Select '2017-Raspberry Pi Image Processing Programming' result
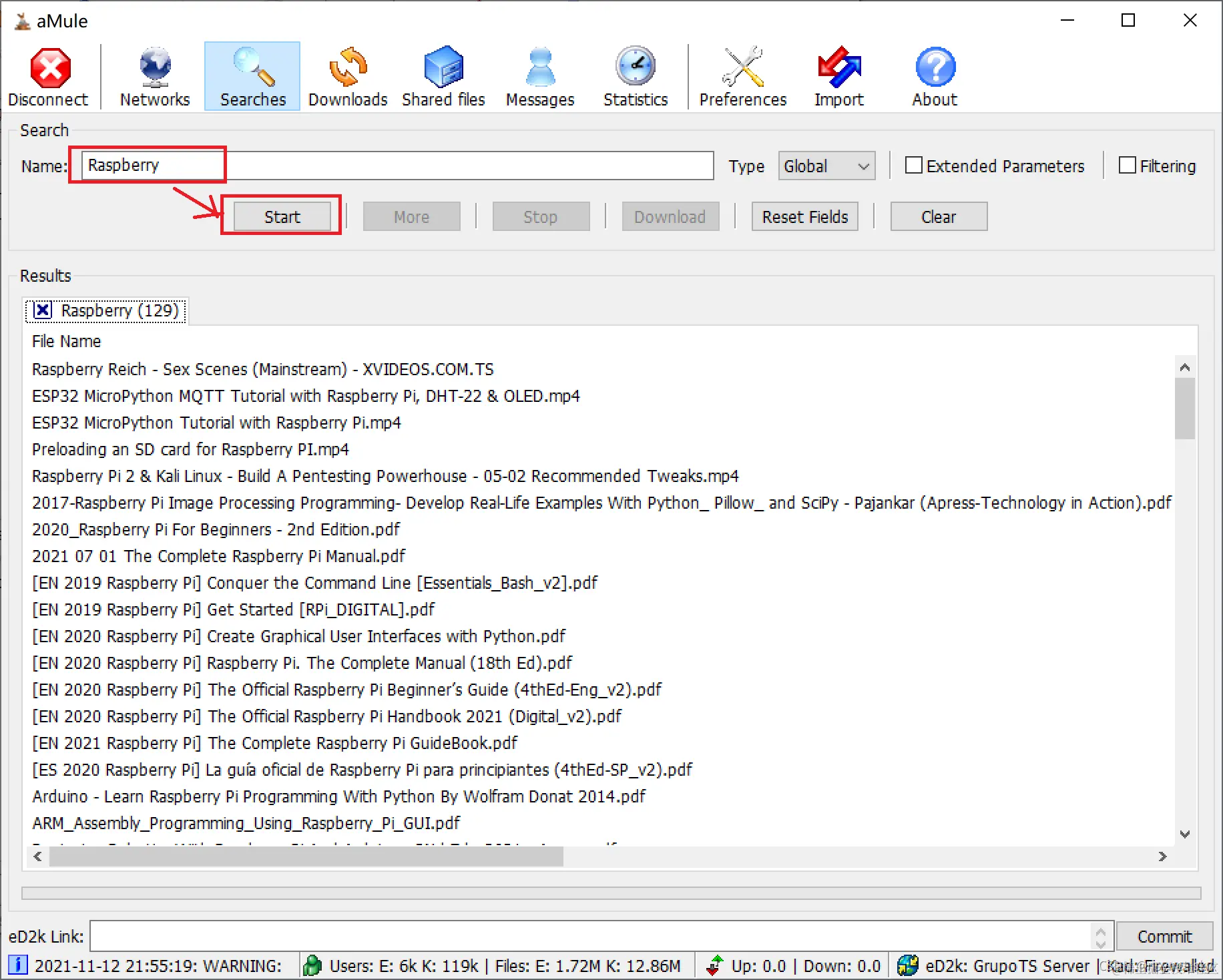The width and height of the screenshot is (1223, 980). coord(601,503)
